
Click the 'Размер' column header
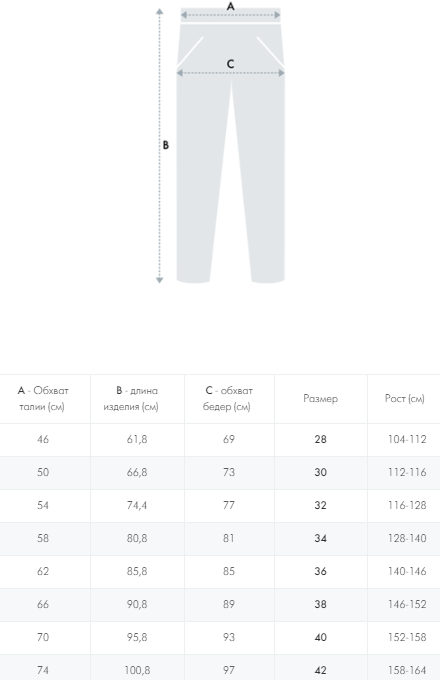click(320, 399)
